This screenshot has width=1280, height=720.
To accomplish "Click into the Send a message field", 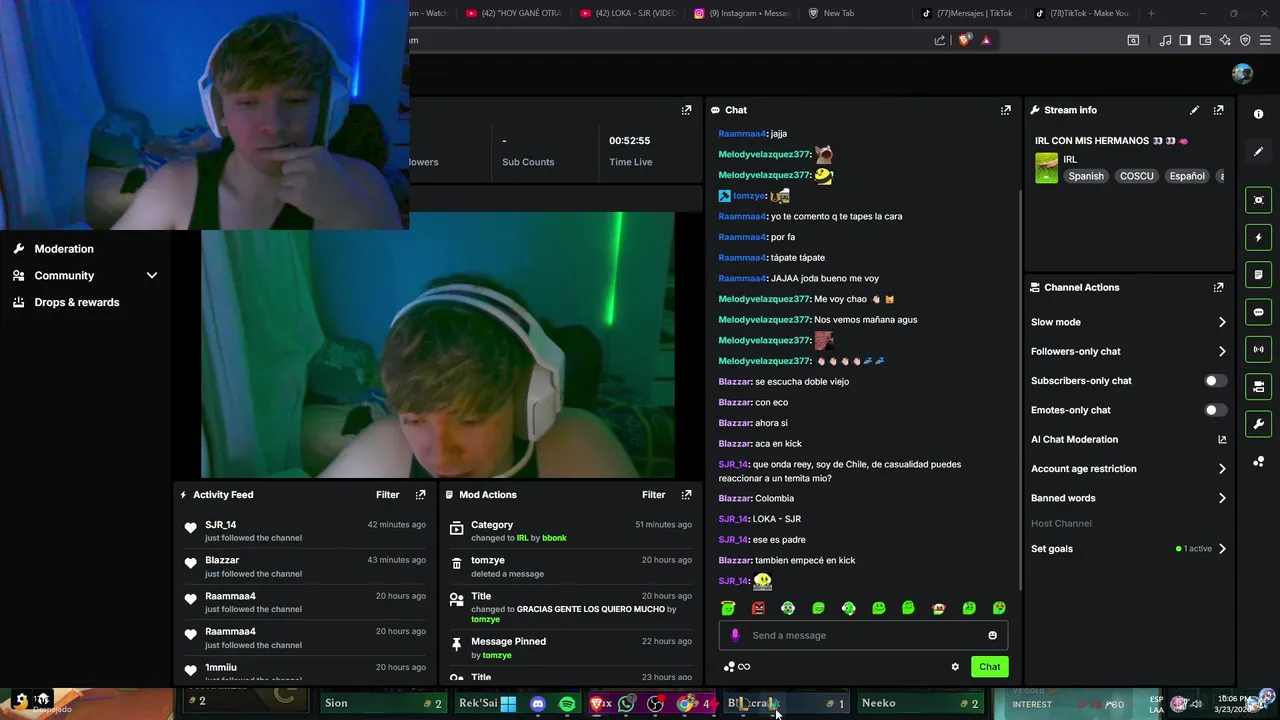I will point(863,635).
